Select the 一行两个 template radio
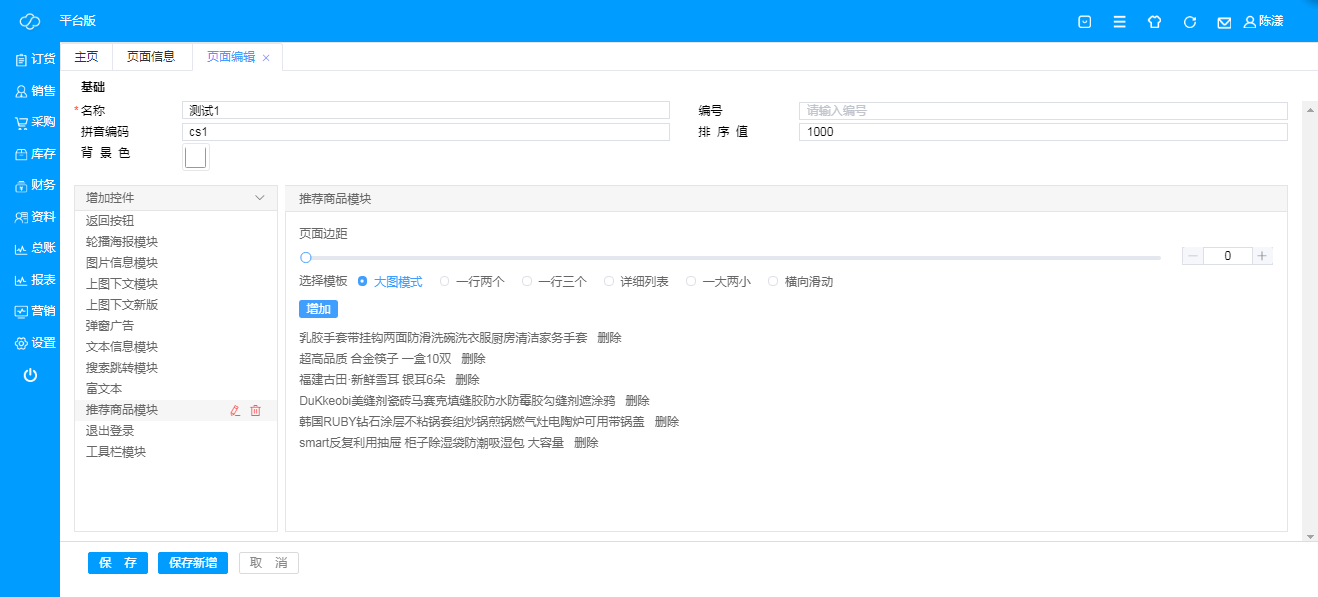 tap(445, 282)
